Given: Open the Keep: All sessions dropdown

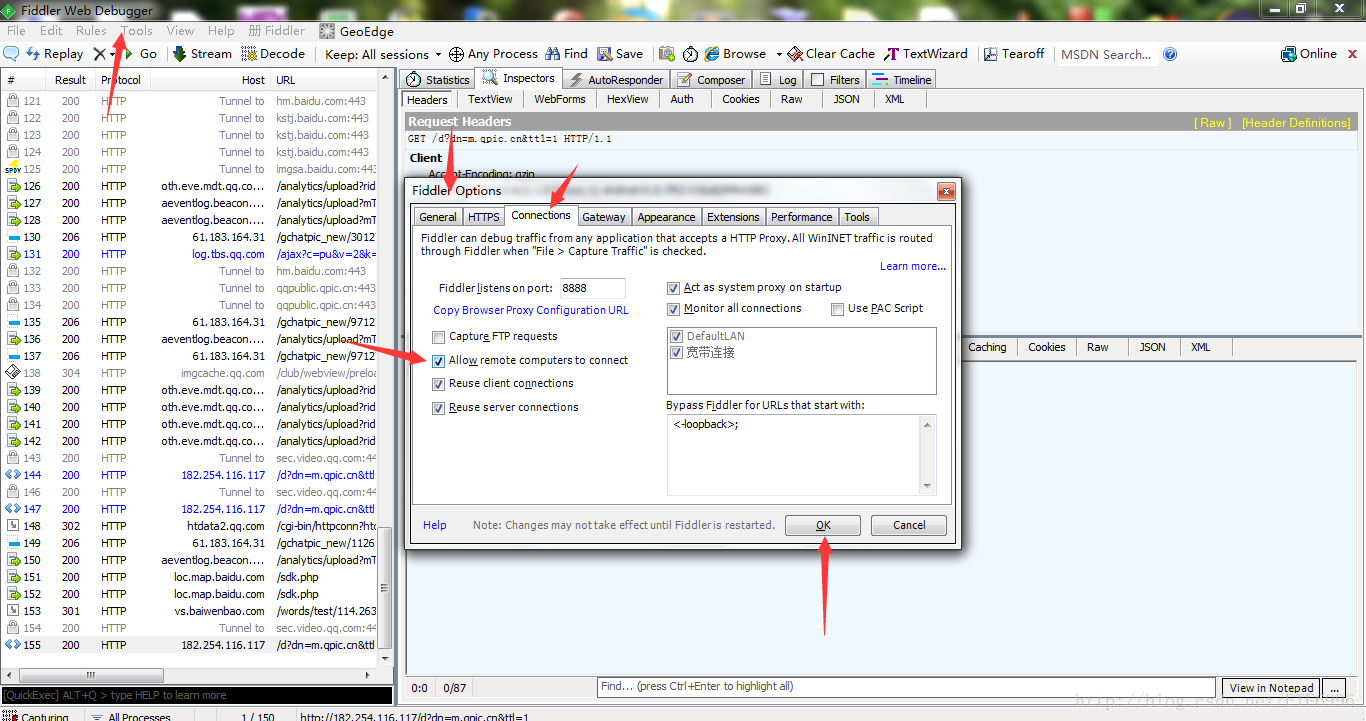Looking at the screenshot, I should (383, 54).
